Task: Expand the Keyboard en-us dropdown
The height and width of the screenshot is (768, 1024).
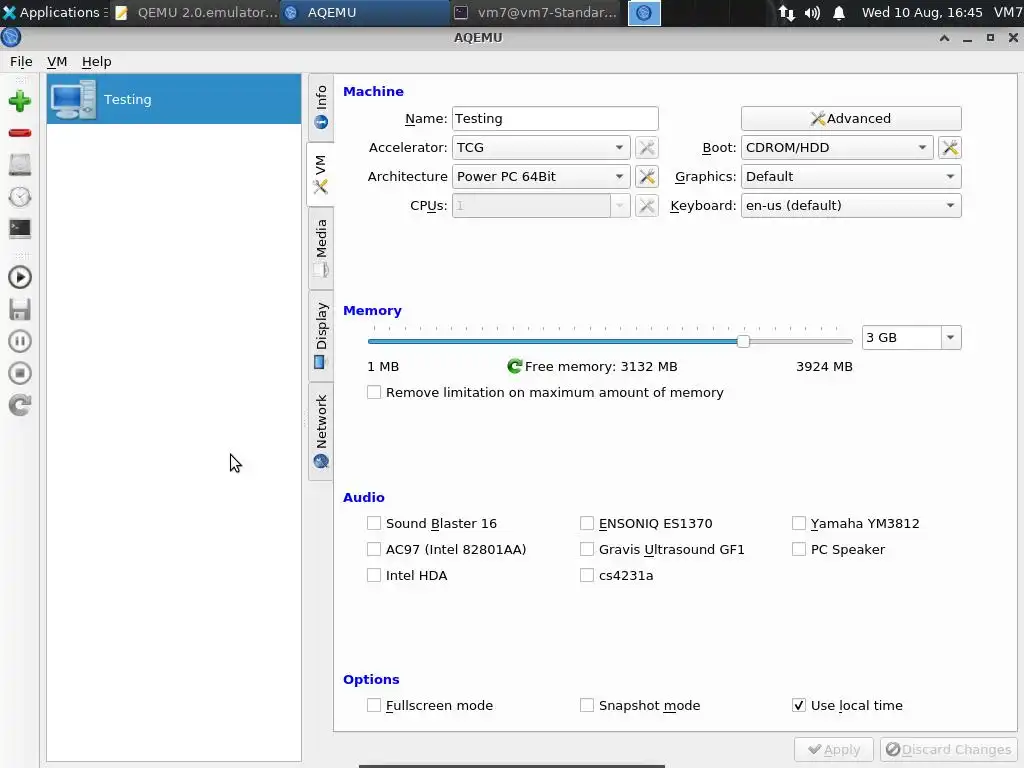Action: [x=851, y=206]
